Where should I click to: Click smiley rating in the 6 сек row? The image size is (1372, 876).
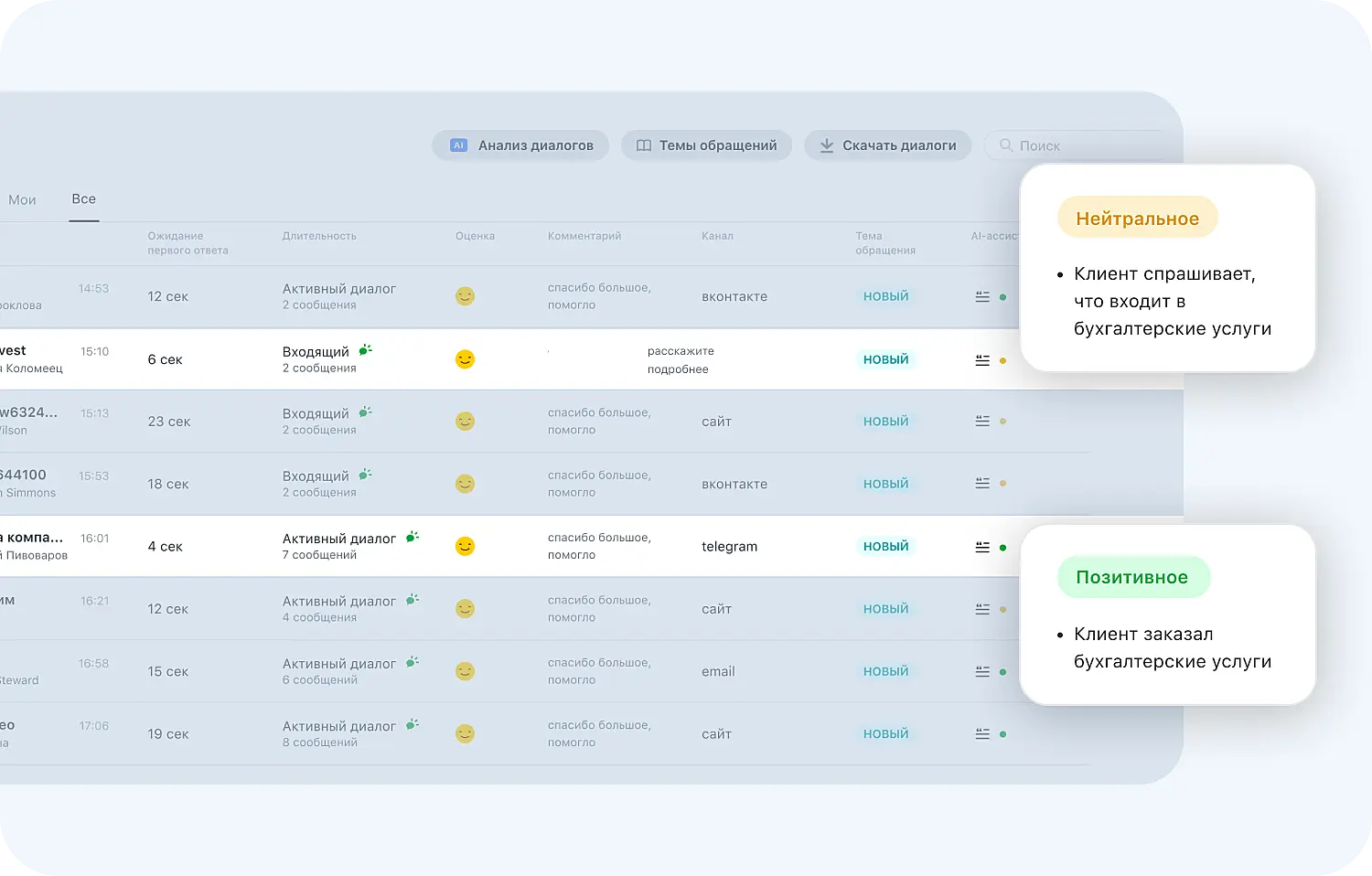466,359
